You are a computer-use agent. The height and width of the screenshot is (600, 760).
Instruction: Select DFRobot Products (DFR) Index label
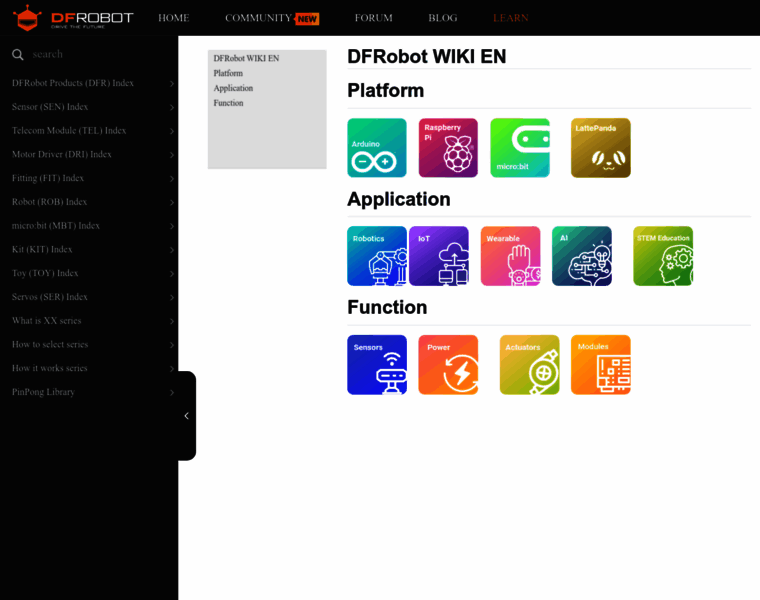(x=73, y=83)
